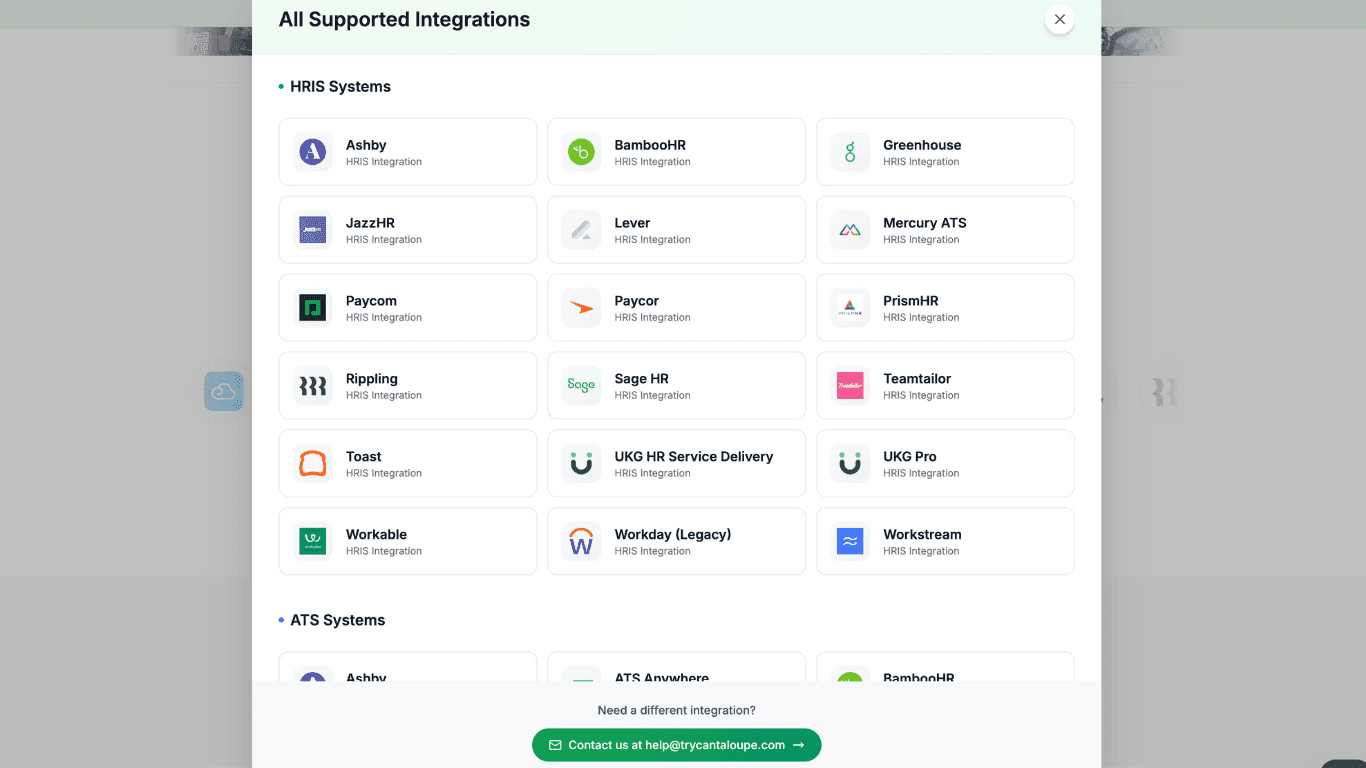Click the Ashby logo icon

tap(313, 152)
